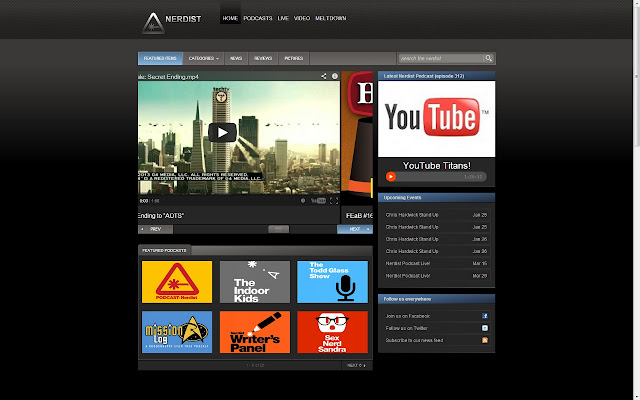Click the RSS feed icon
Viewport: 640px width, 400px height.
click(x=485, y=340)
